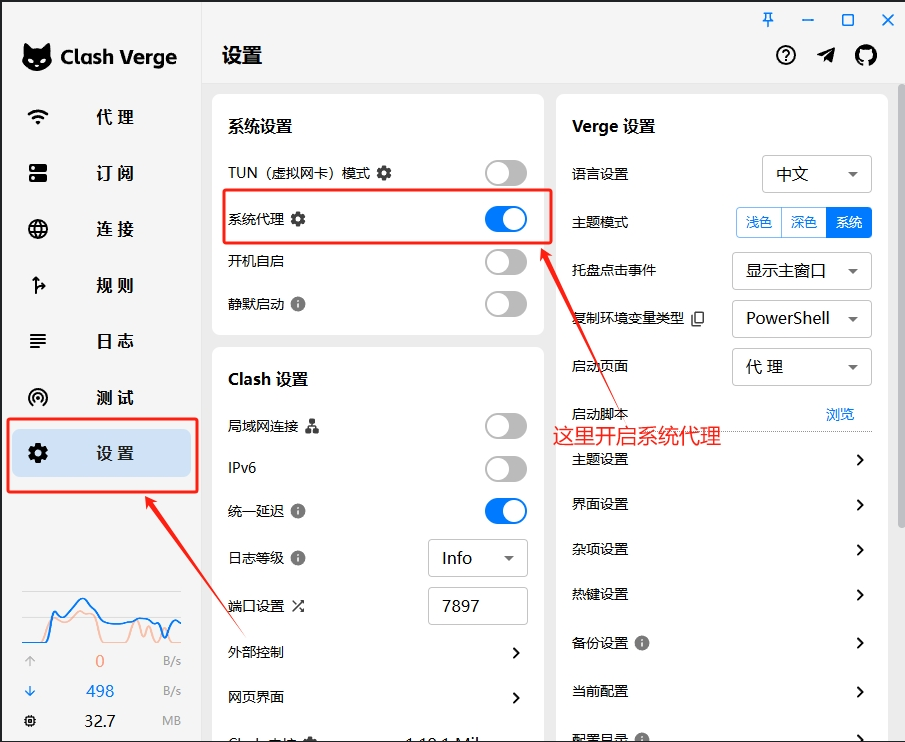
Task: Go to 测试 page in sidebar
Action: pyautogui.click(x=102, y=397)
